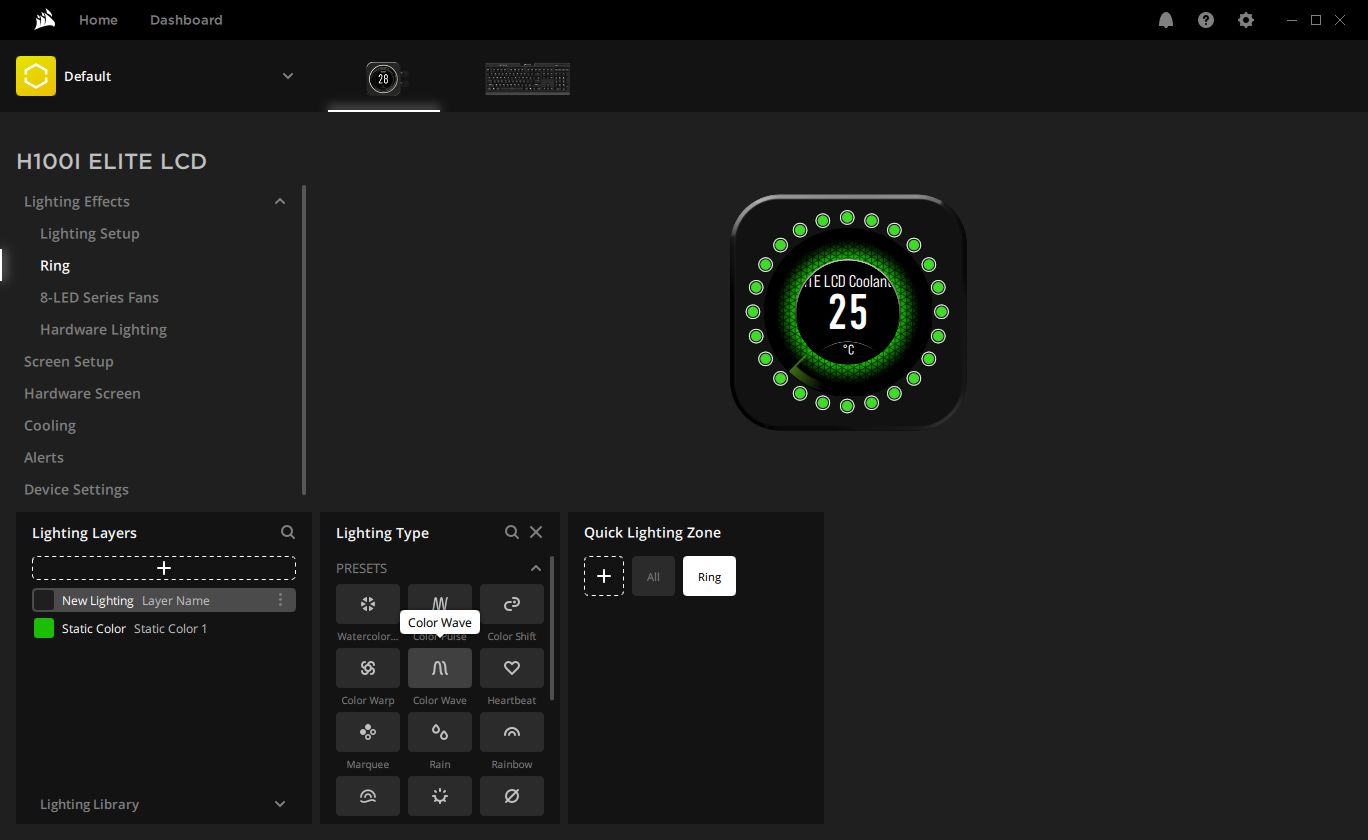
Task: Open Lighting Setup
Action: pyautogui.click(x=90, y=233)
